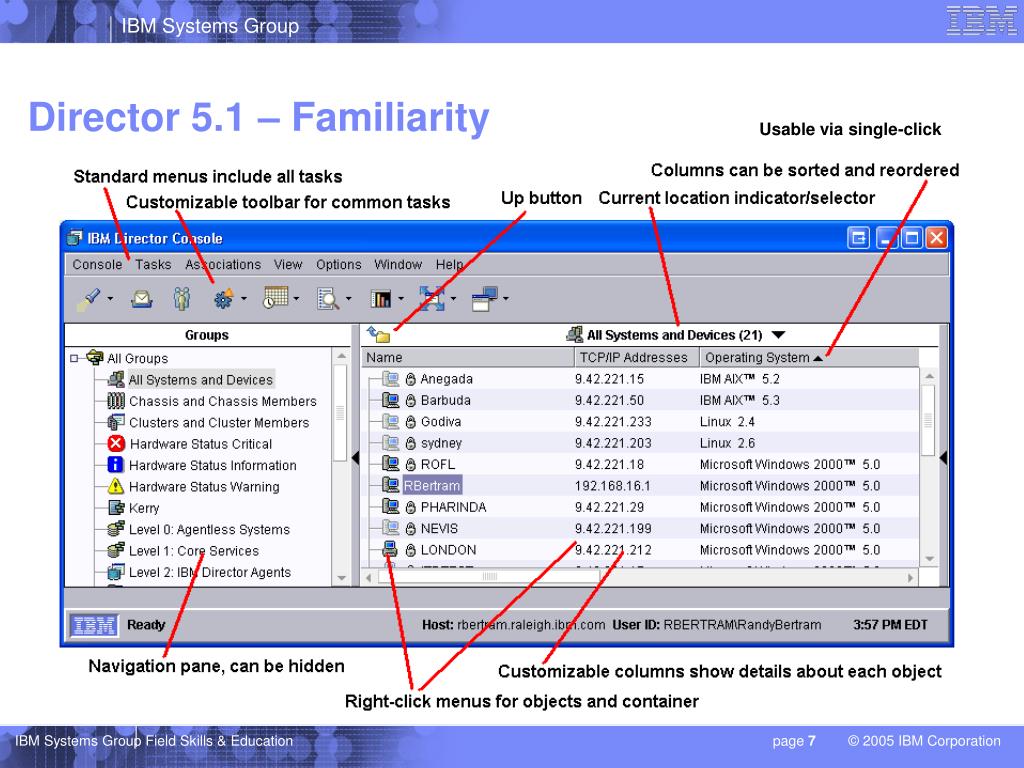Screen dimensions: 1024x768
Task: Select the RBertram system name
Action: [432, 486]
